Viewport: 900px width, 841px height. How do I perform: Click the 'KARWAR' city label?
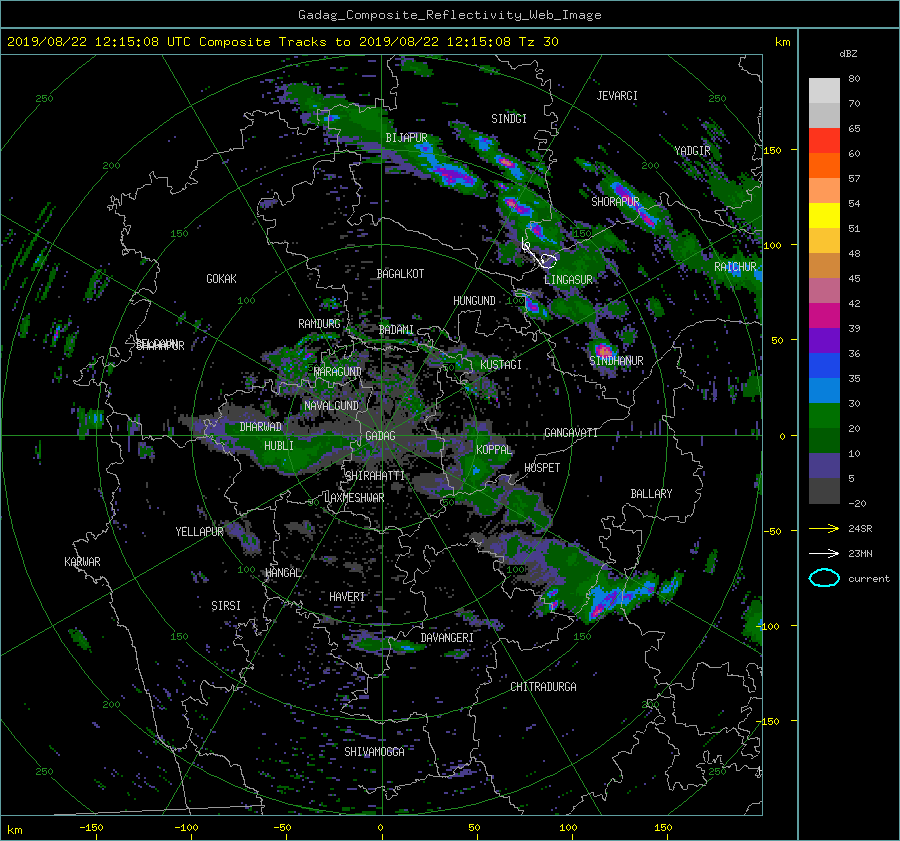[82, 561]
